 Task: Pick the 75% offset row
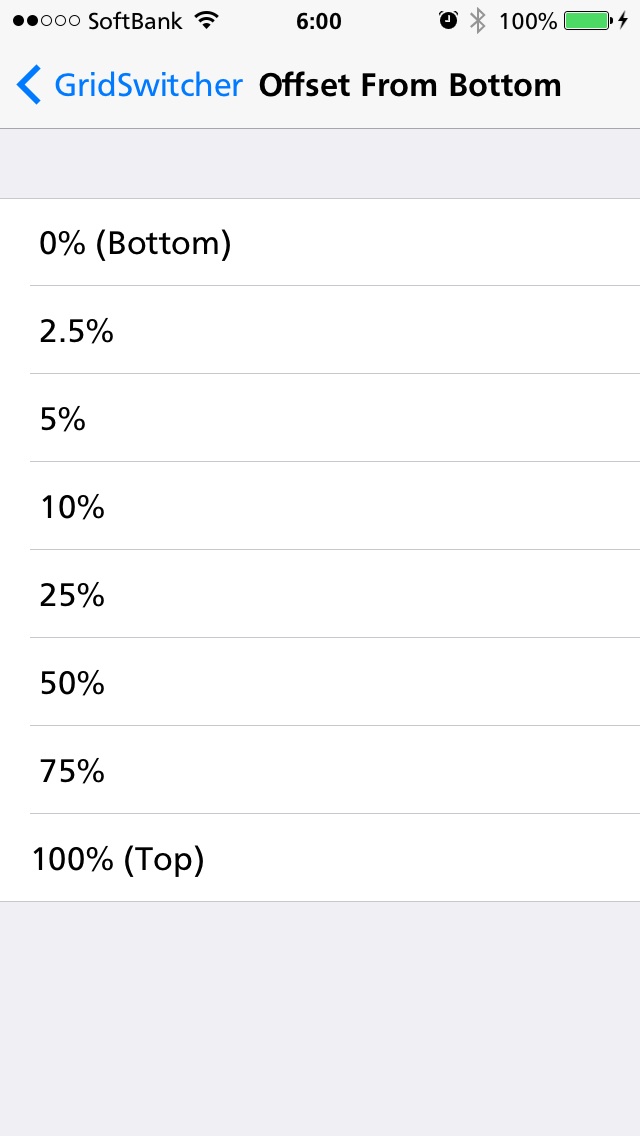(x=320, y=769)
